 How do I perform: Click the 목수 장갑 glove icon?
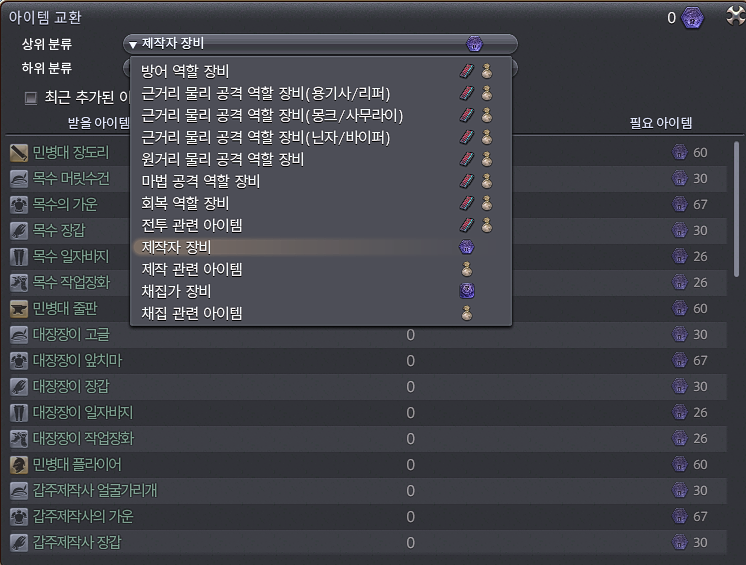19,231
